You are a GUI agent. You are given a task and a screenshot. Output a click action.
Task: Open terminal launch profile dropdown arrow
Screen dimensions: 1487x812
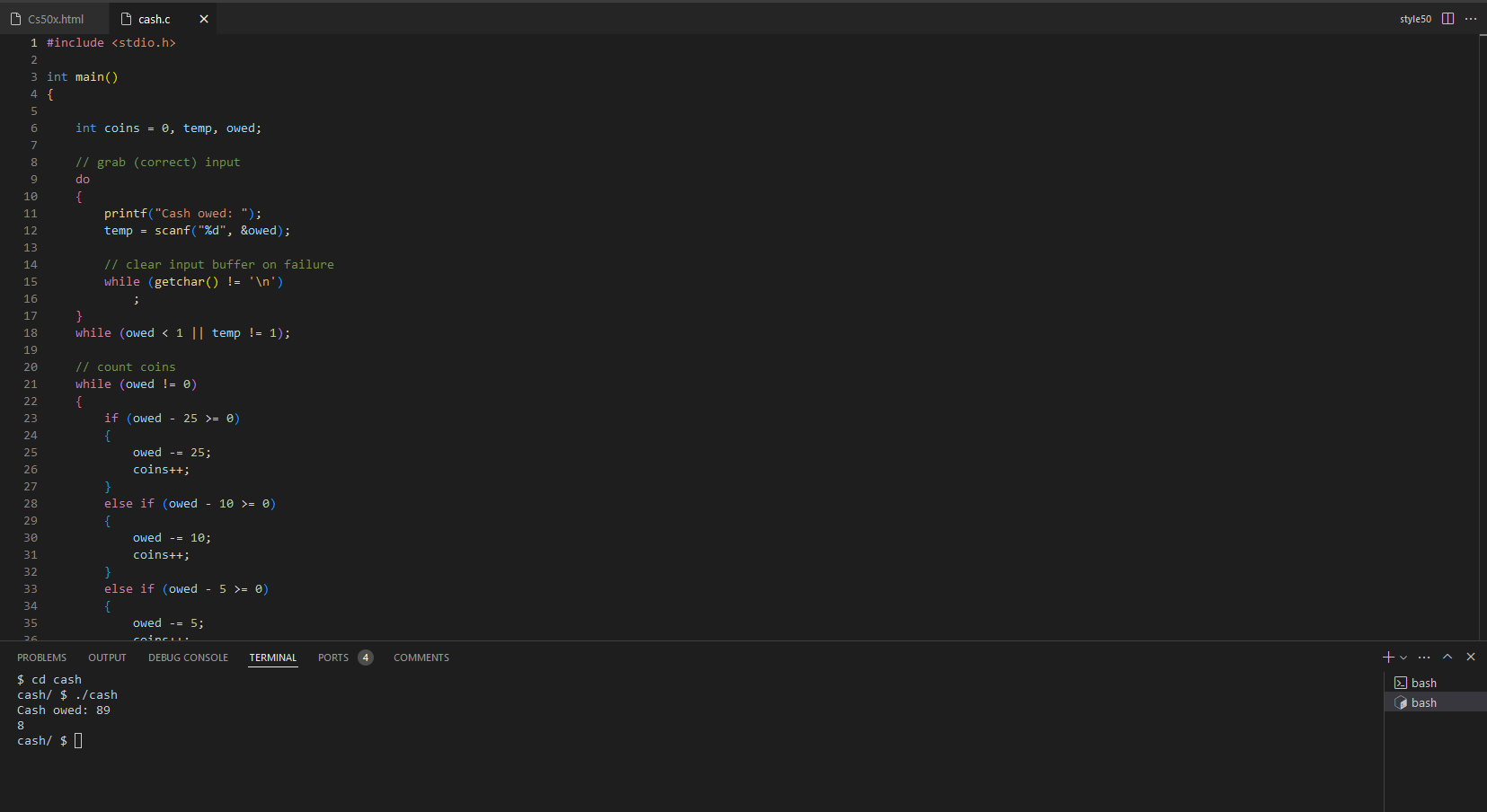click(x=1403, y=658)
